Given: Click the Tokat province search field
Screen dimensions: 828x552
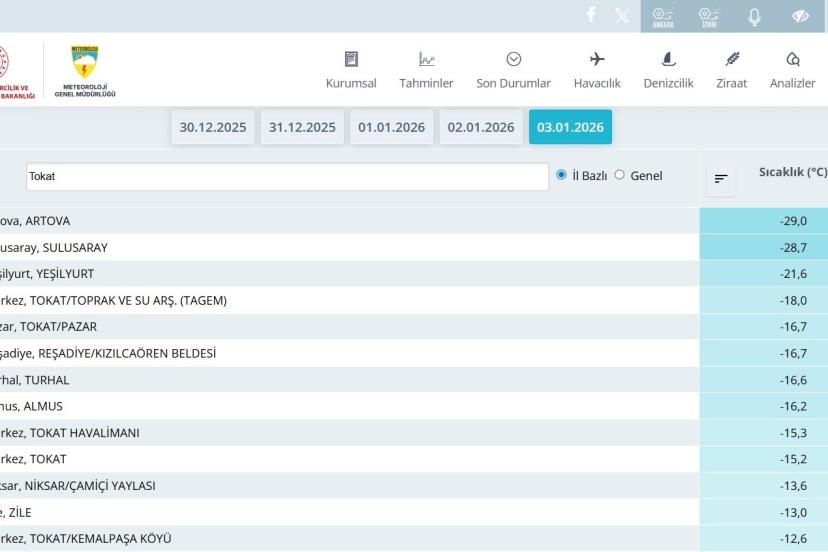Looking at the screenshot, I should [x=288, y=176].
